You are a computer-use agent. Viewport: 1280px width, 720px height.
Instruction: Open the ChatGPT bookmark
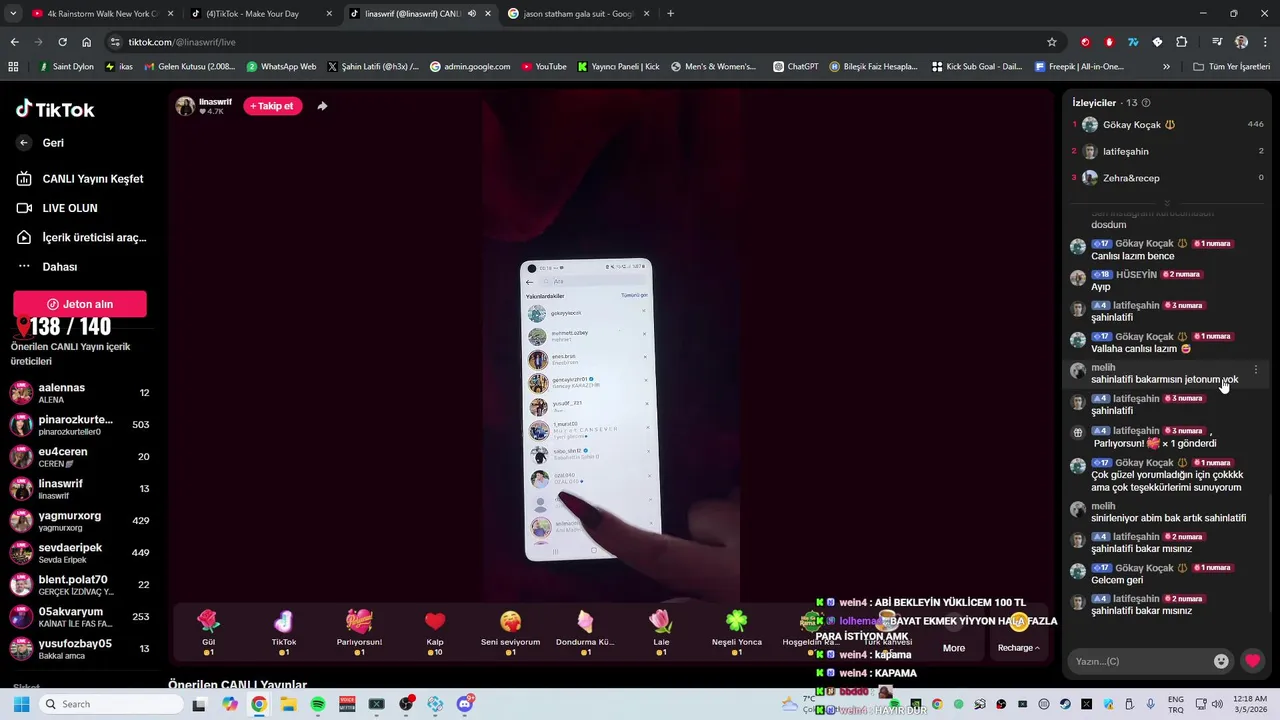(x=796, y=67)
